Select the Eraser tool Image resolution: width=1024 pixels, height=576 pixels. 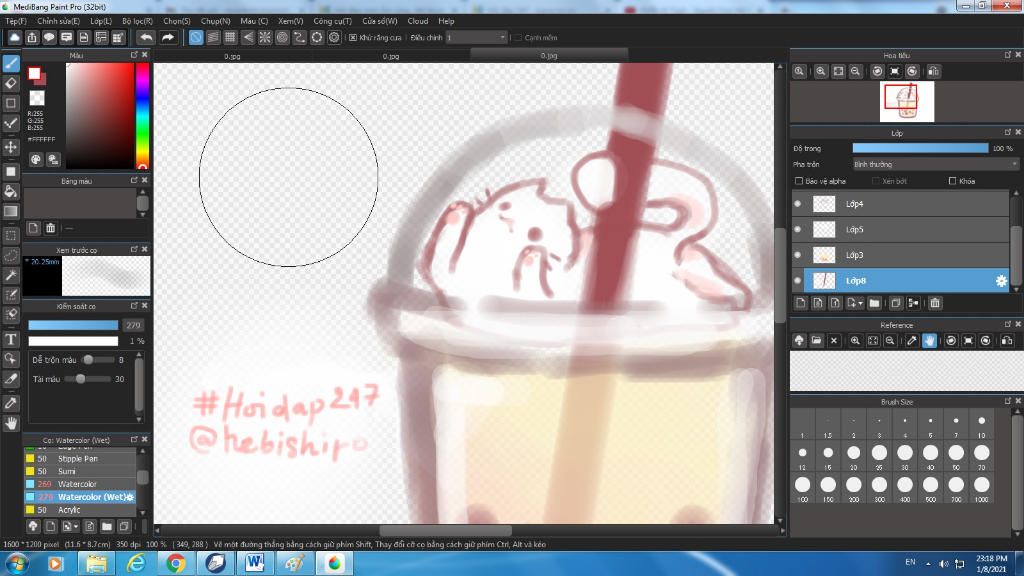pyautogui.click(x=10, y=83)
